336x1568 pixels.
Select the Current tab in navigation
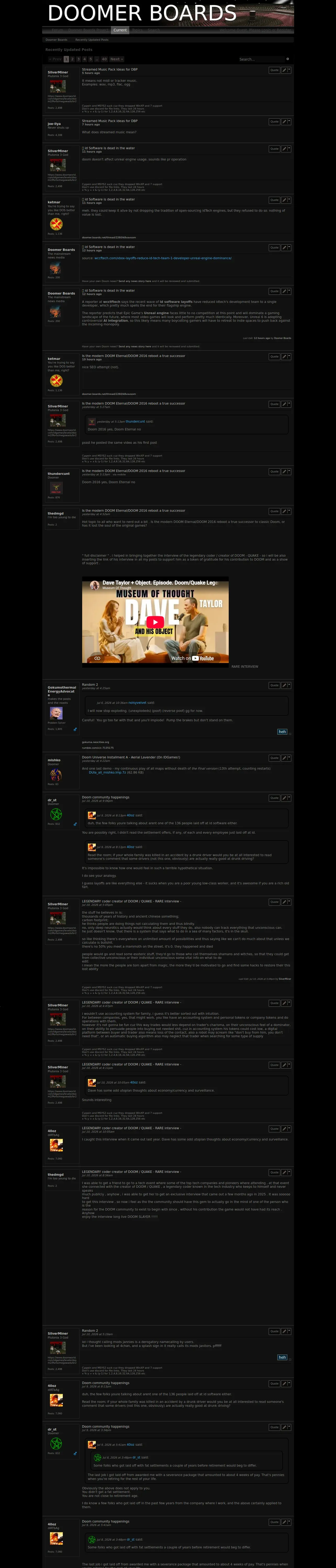pos(120,30)
